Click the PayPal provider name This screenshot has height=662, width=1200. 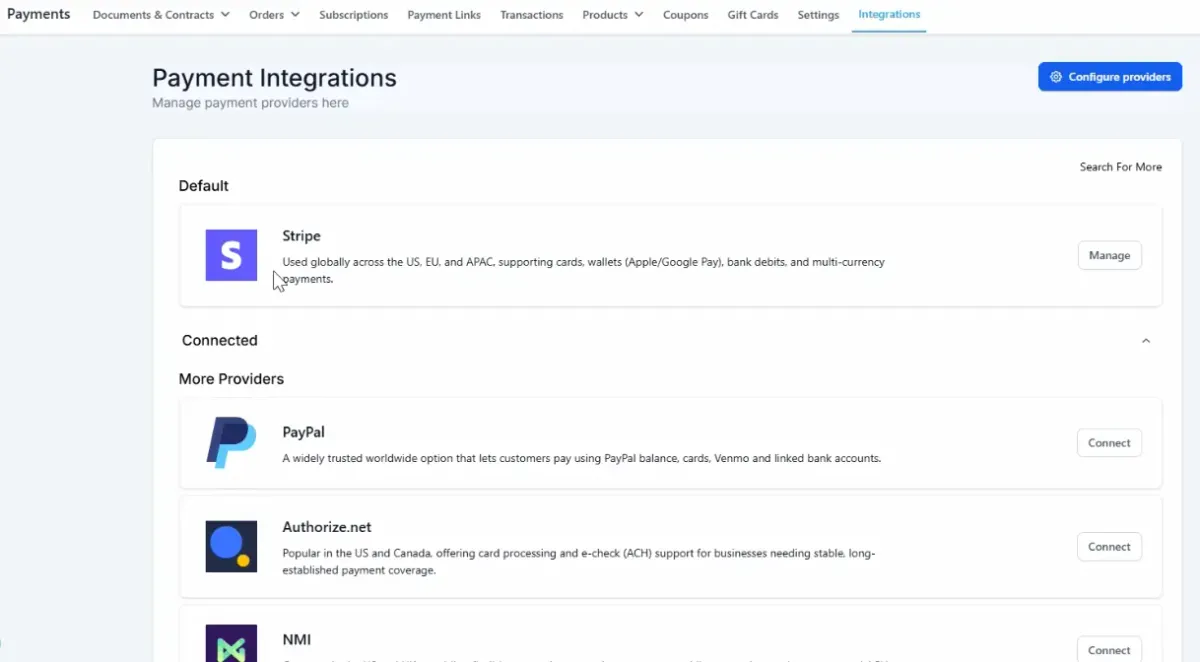click(x=303, y=432)
